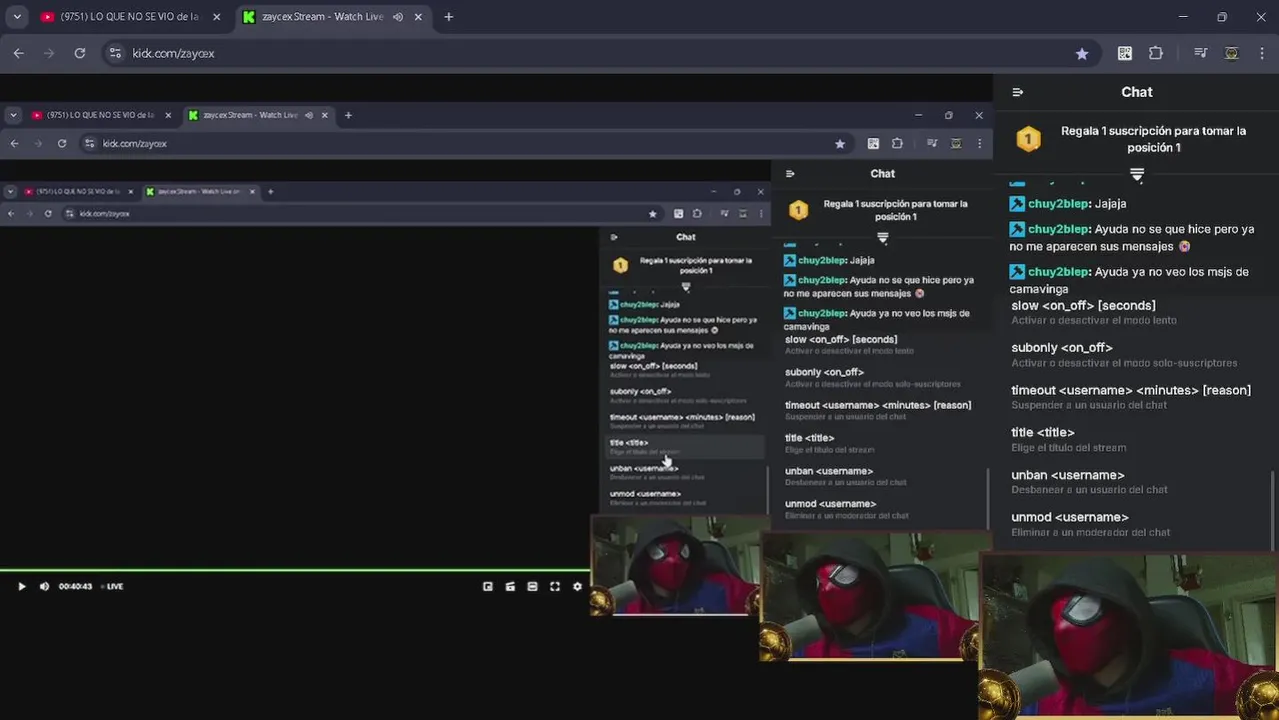Close the YouTube tab in outer browser
The image size is (1279, 720).
coord(218,17)
